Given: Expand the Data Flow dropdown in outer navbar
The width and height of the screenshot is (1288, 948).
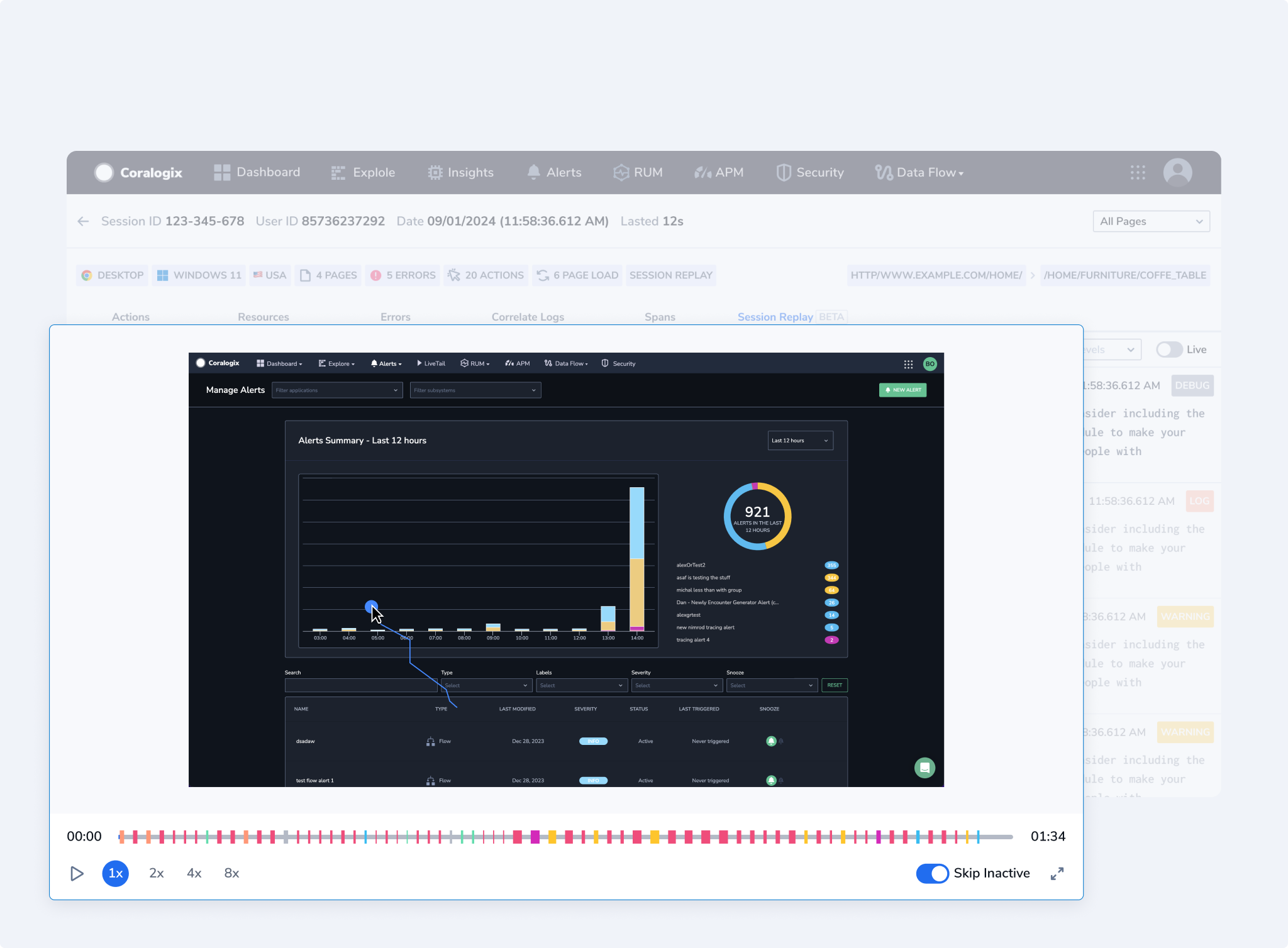Looking at the screenshot, I should click(919, 172).
